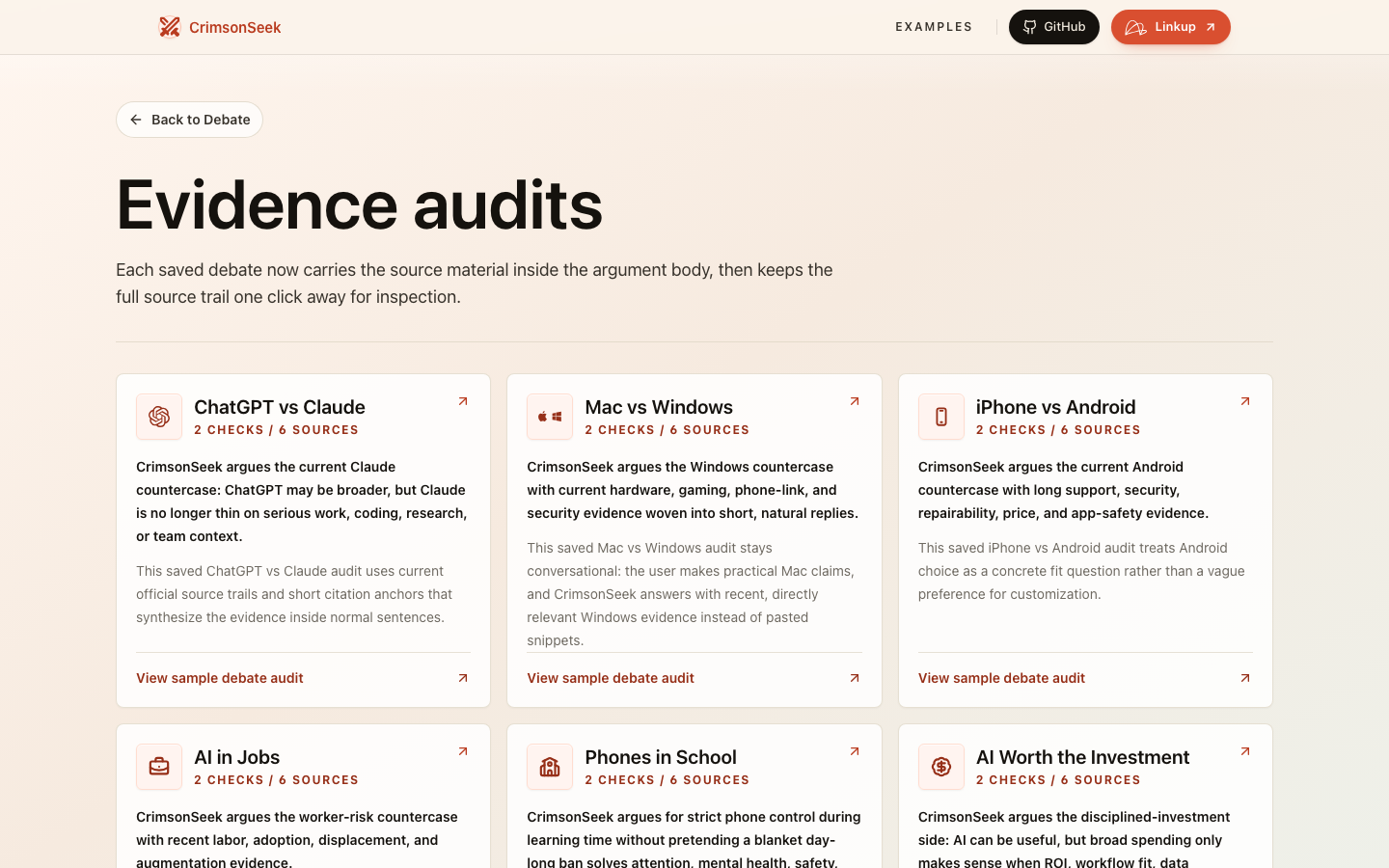Click top-right arrow on AI in Jobs card
Image resolution: width=1389 pixels, height=868 pixels.
coord(463,751)
